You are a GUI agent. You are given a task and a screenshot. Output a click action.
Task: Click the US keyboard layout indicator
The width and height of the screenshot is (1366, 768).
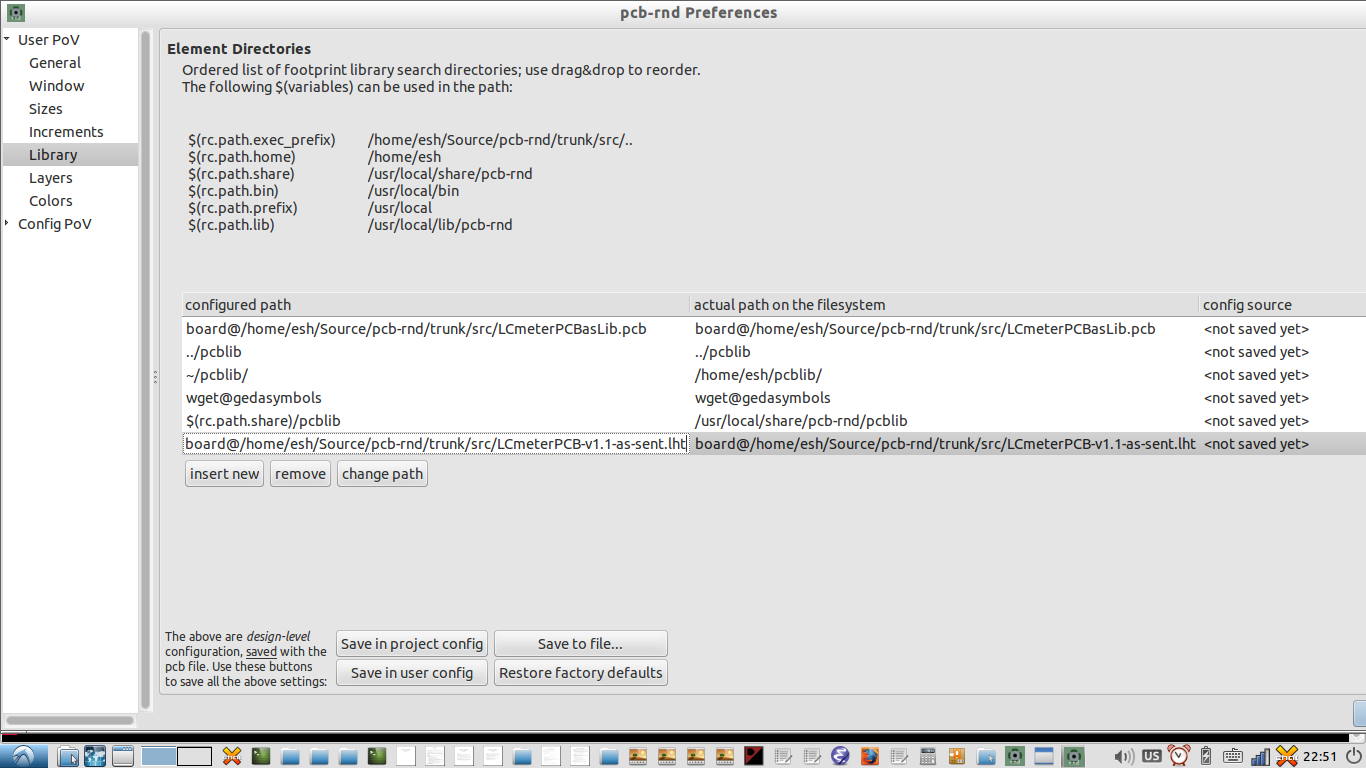[1152, 756]
